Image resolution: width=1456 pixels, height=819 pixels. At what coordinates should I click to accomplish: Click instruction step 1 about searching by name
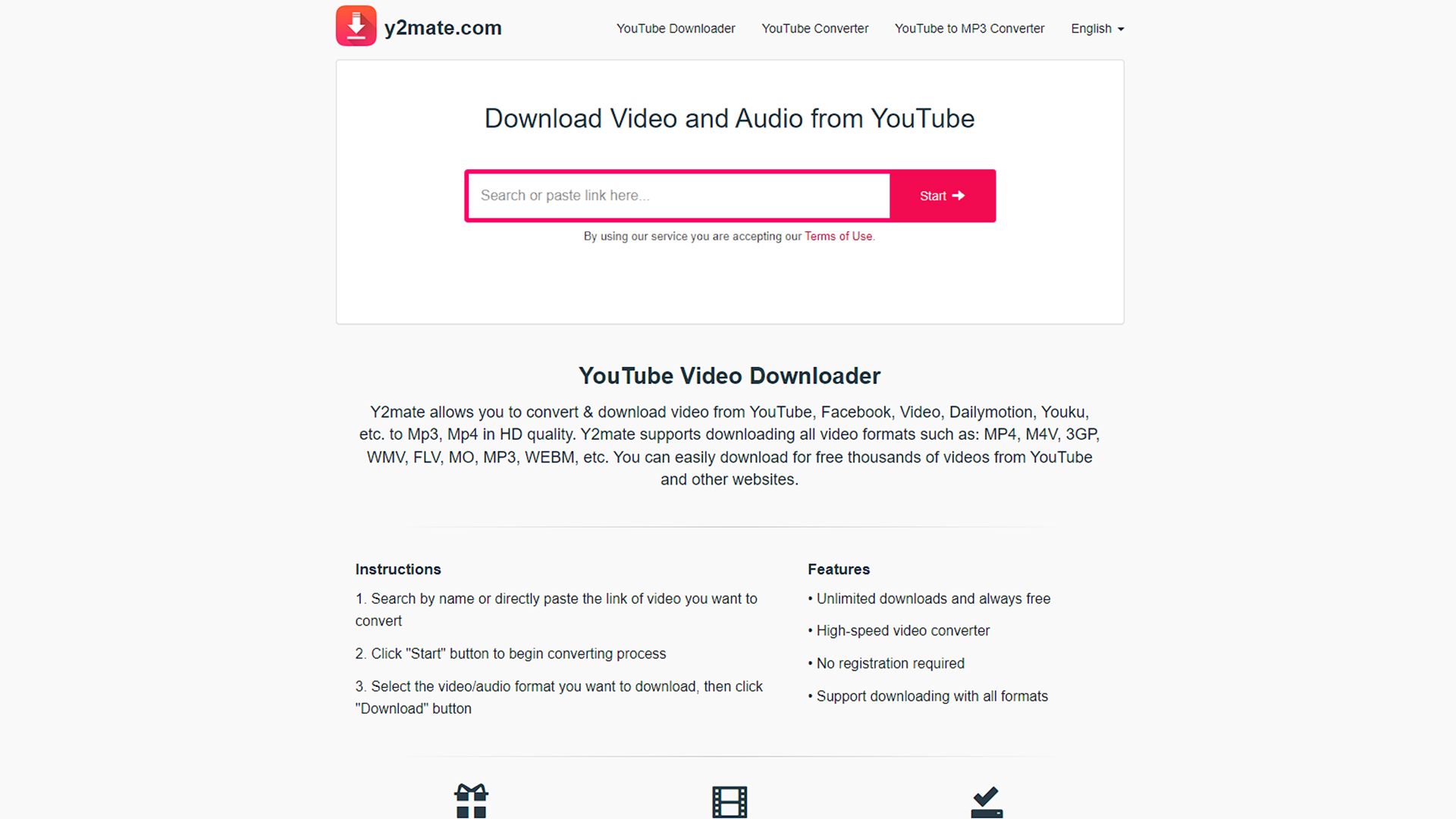557,610
